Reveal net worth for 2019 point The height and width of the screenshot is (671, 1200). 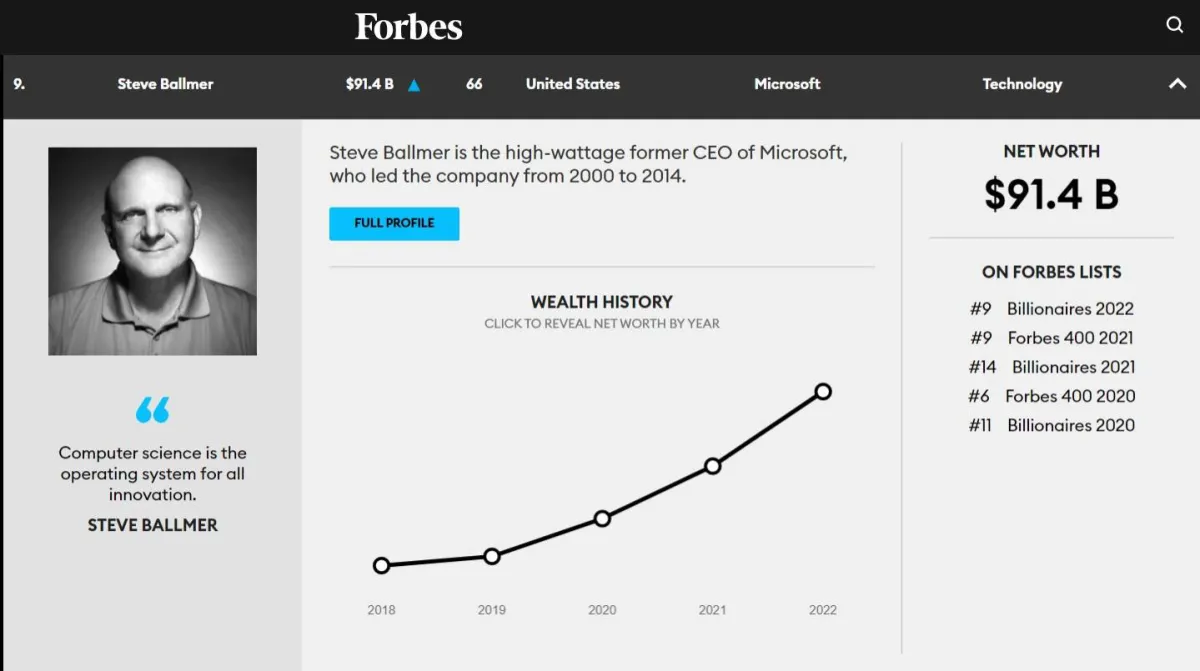pyautogui.click(x=492, y=556)
